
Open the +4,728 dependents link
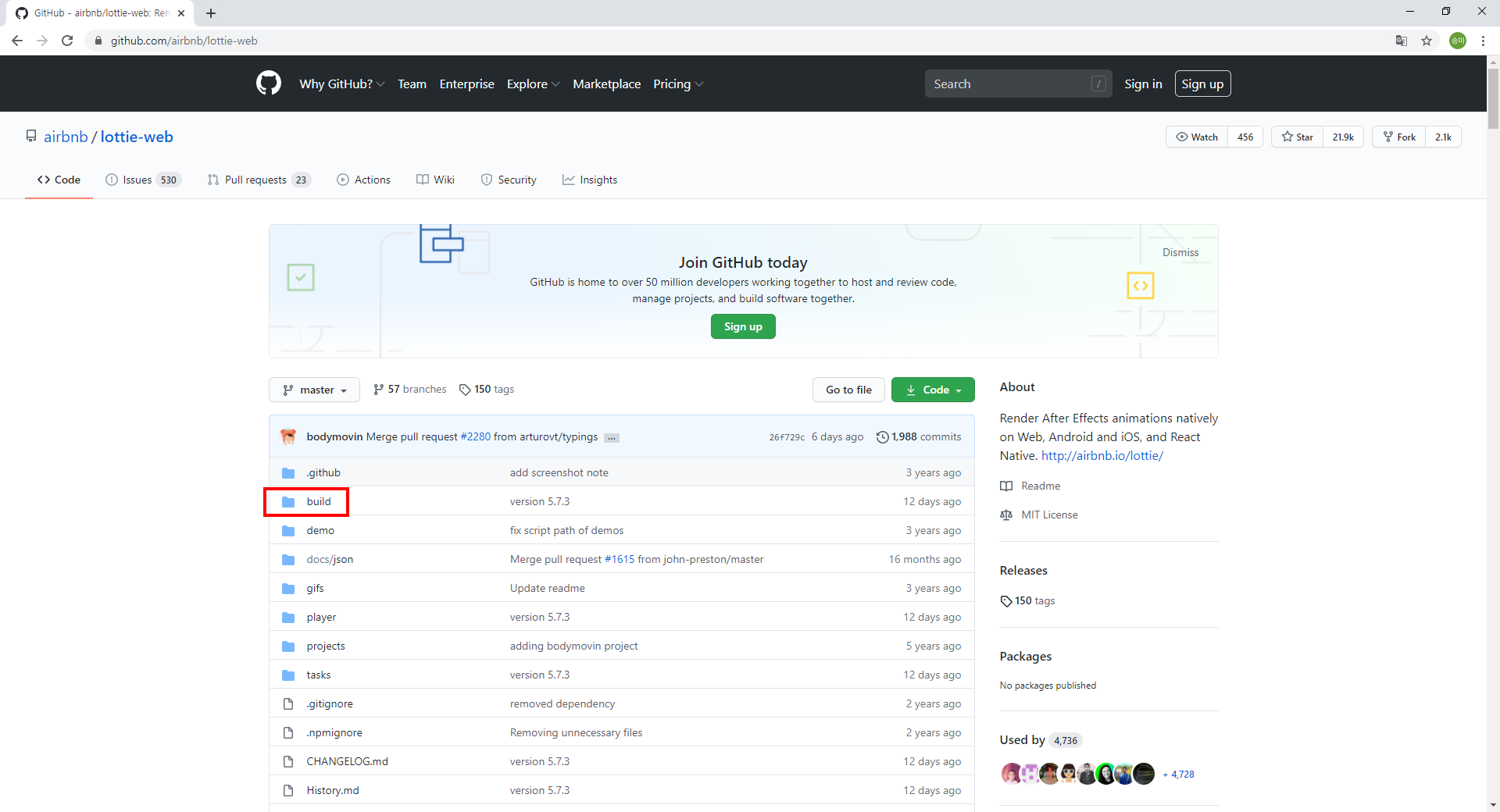pyautogui.click(x=1178, y=775)
